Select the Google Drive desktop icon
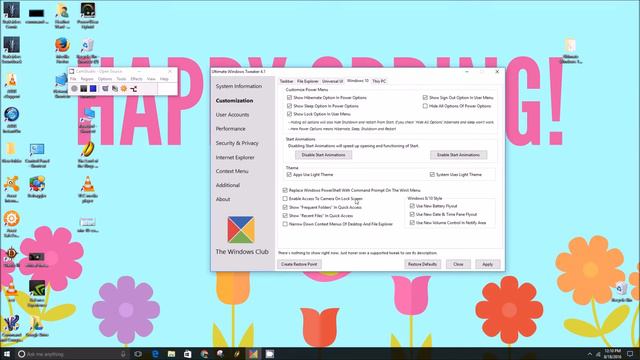This screenshot has height=360, width=640. point(37,326)
